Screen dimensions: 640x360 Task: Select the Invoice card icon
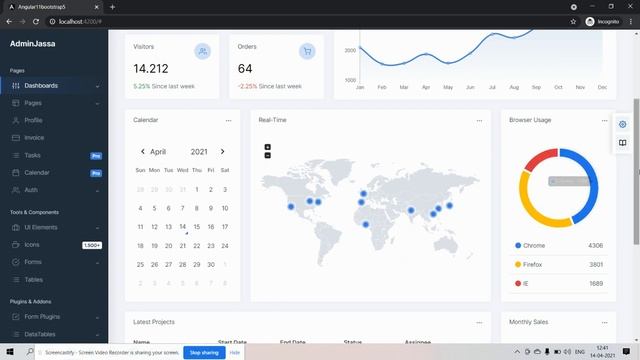pos(16,138)
